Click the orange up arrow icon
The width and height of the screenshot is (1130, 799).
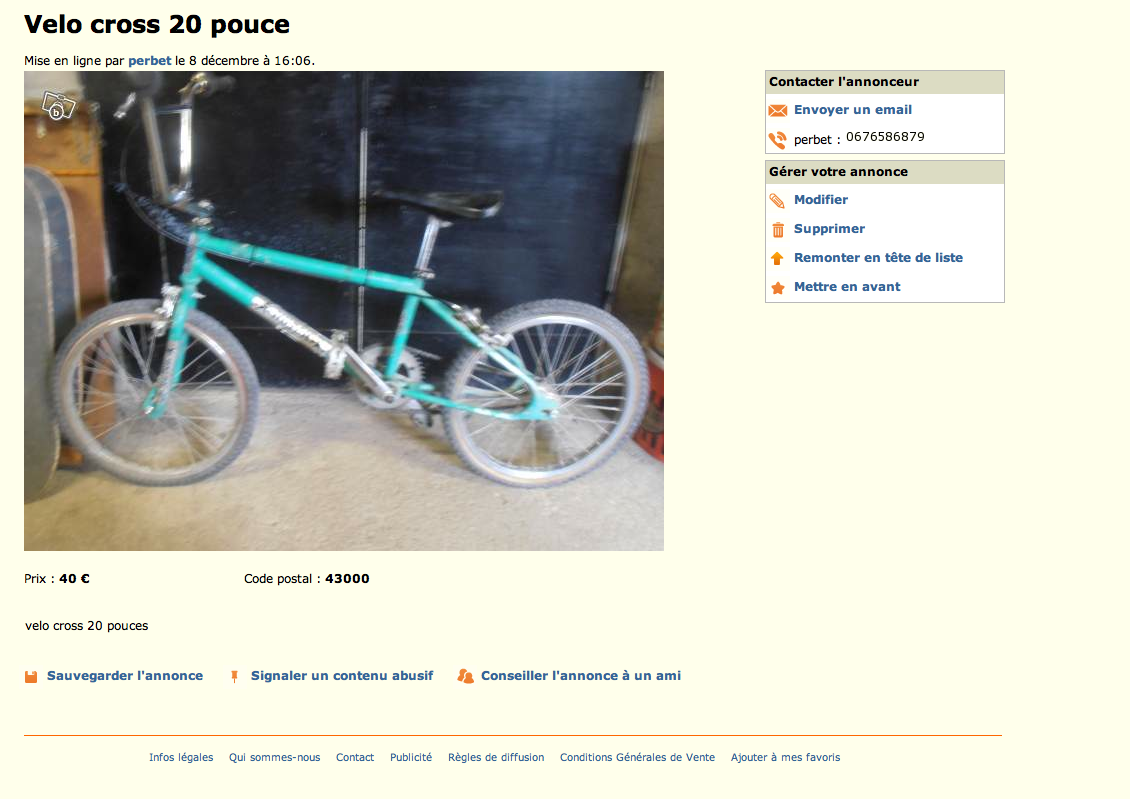coord(777,258)
